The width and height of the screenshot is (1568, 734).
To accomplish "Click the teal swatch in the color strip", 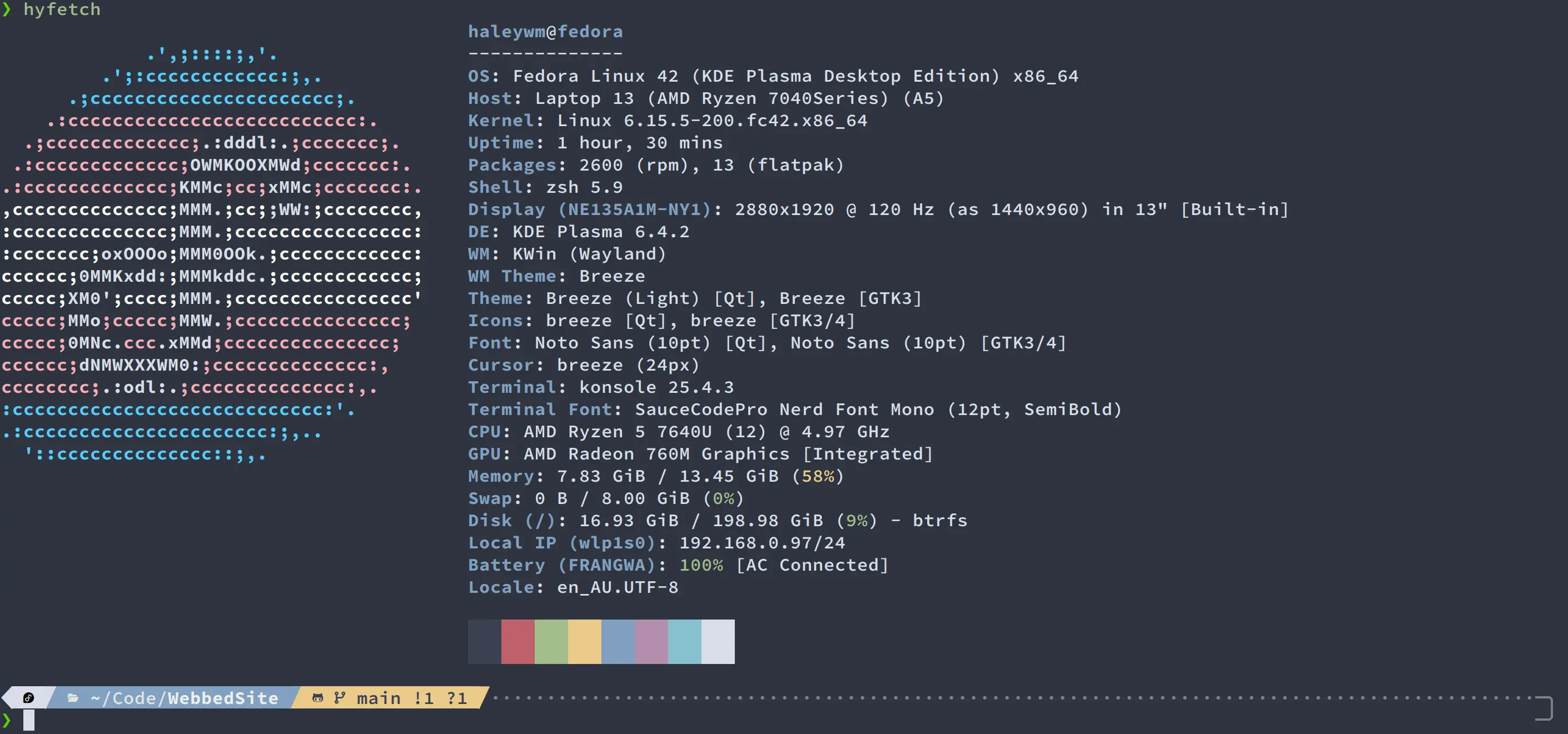I will (685, 642).
